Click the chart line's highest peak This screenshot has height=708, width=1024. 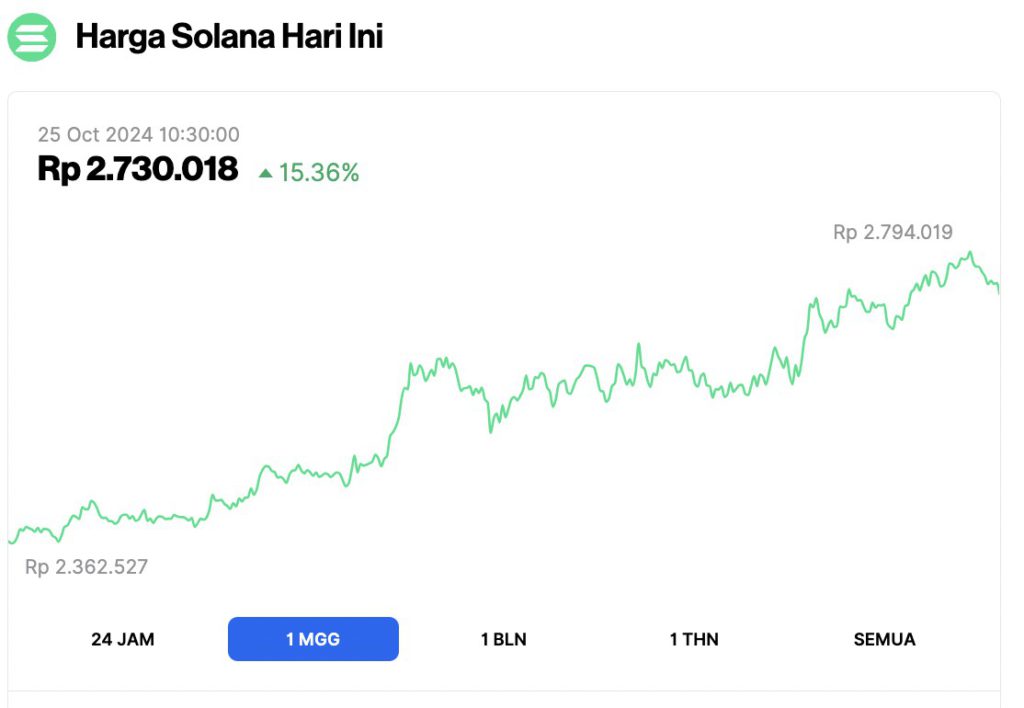click(969, 253)
